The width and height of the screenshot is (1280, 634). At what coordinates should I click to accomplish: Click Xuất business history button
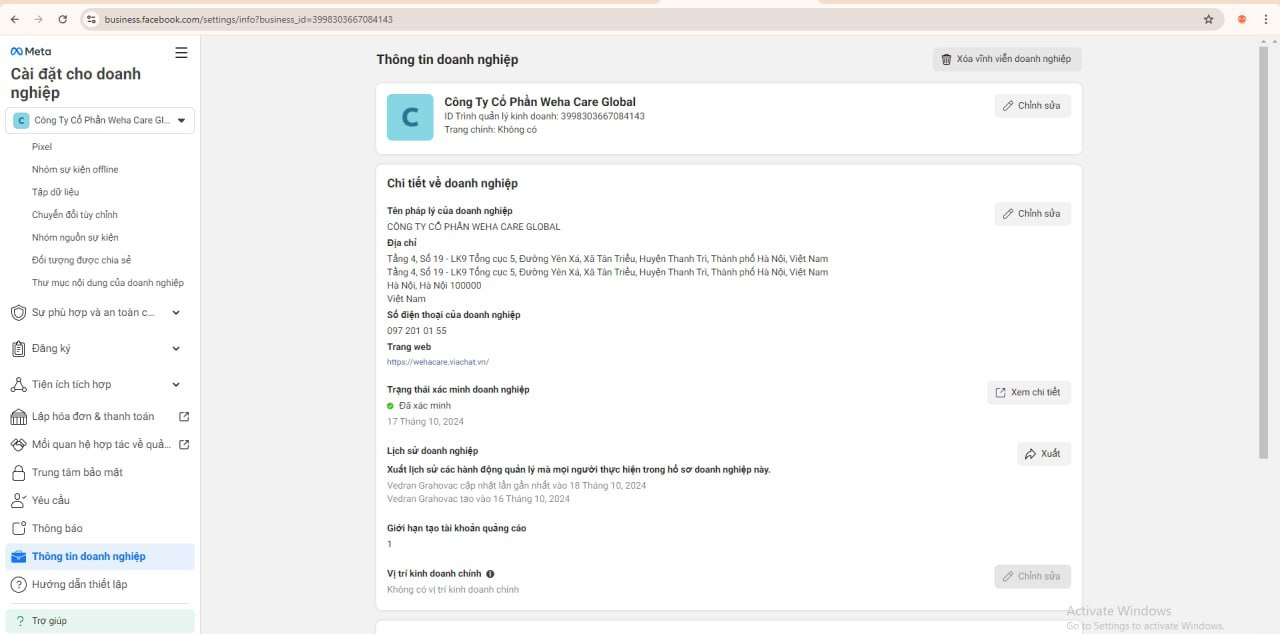(1043, 454)
